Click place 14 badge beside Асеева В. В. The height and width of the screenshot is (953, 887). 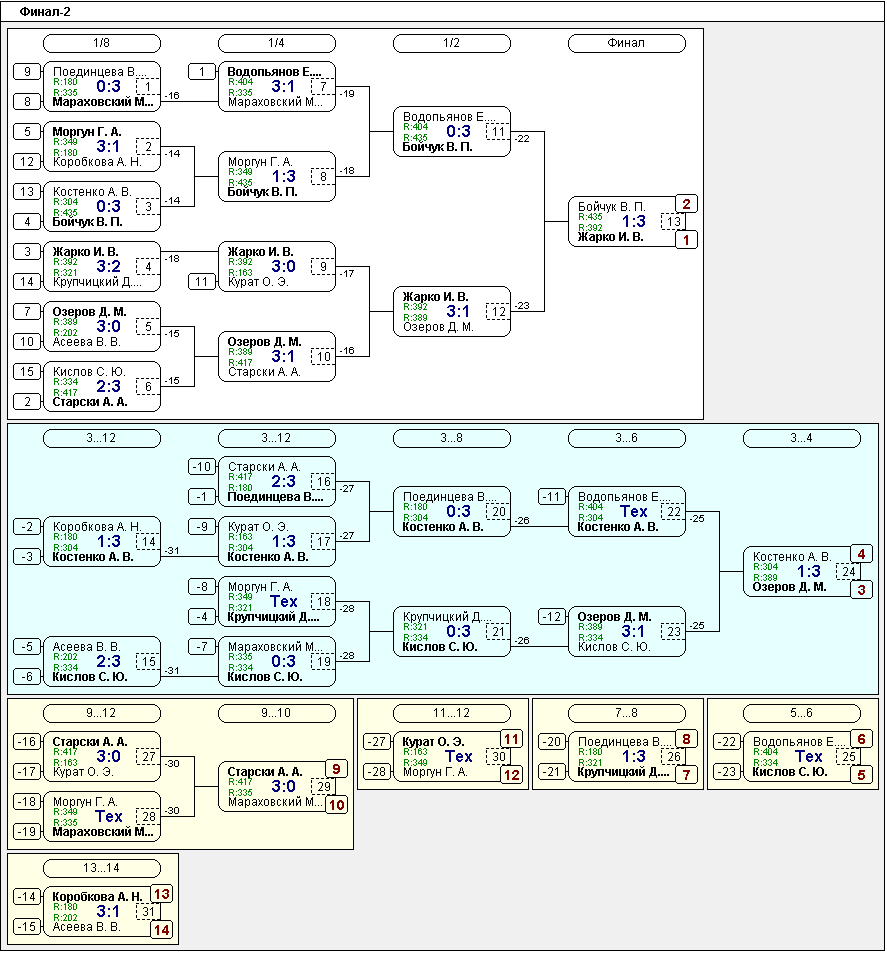(x=161, y=930)
